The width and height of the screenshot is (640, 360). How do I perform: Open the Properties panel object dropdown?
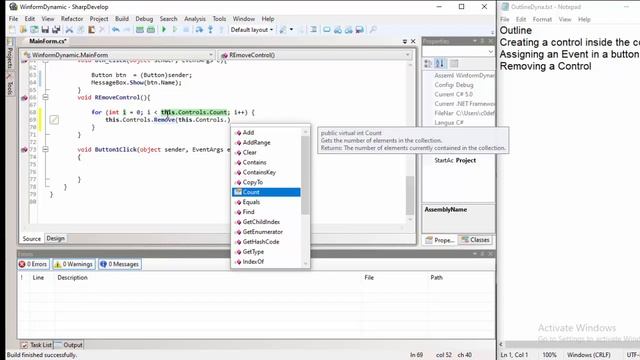458,51
